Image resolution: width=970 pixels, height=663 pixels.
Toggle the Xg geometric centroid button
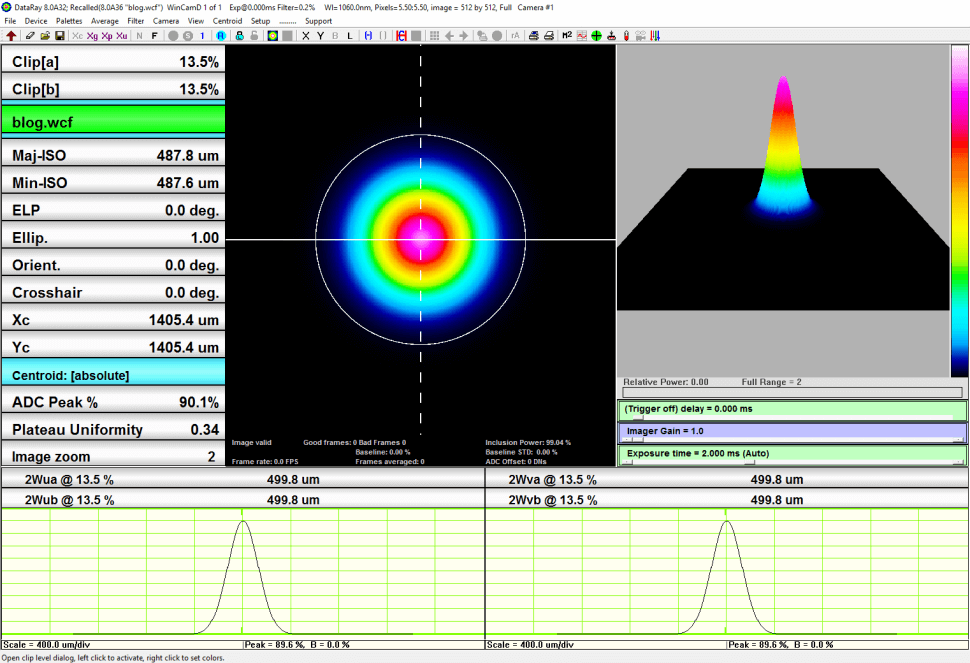(x=92, y=36)
